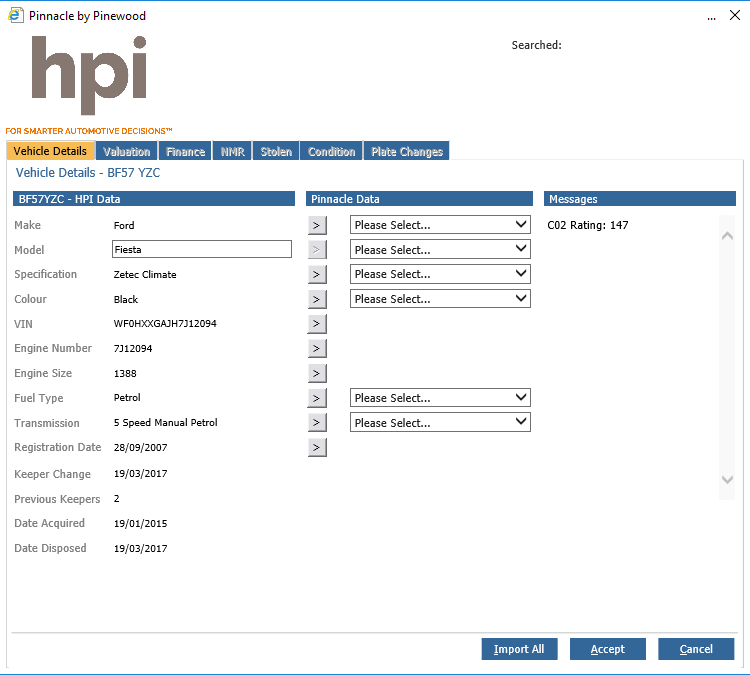Close the Pinnacle by Pinewood window
The image size is (750, 675).
735,15
